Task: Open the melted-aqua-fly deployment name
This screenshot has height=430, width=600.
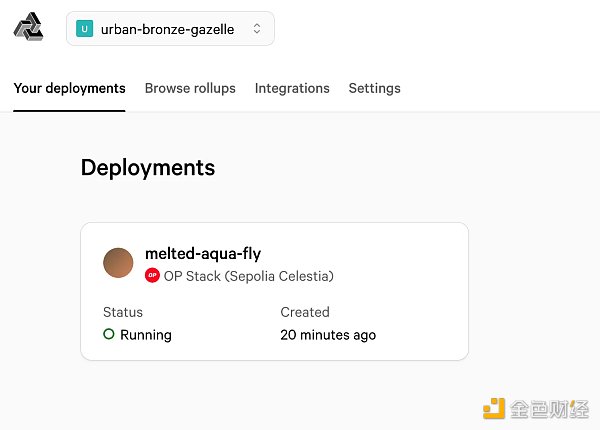Action: click(x=203, y=254)
